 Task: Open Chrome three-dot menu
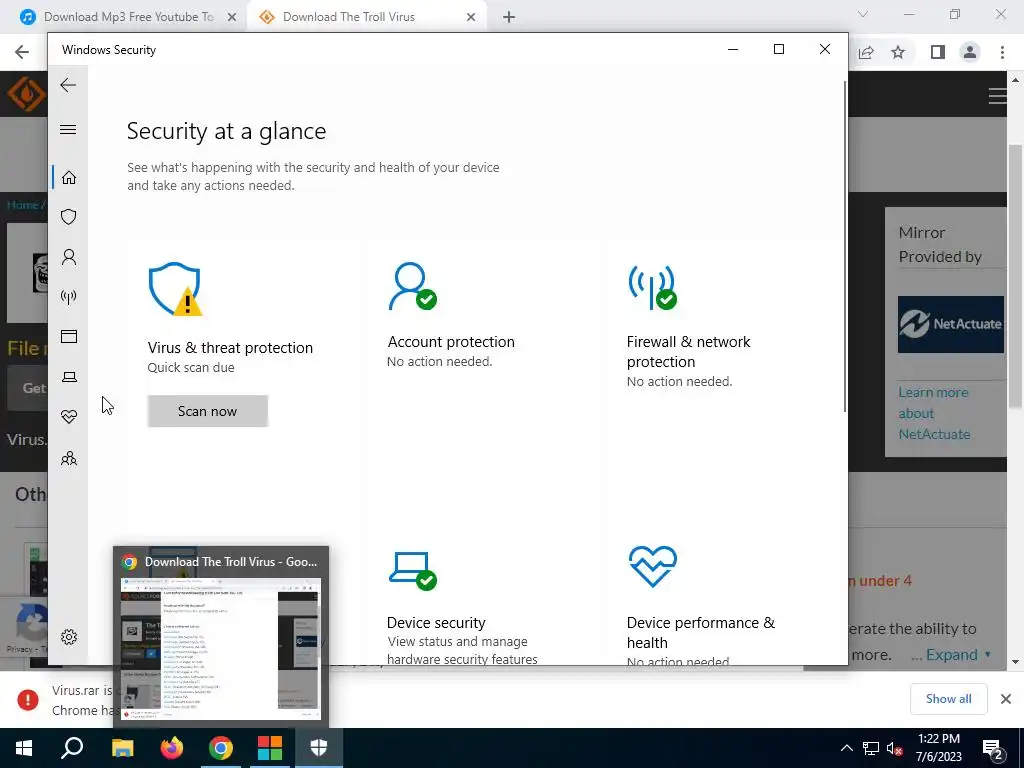[1002, 52]
